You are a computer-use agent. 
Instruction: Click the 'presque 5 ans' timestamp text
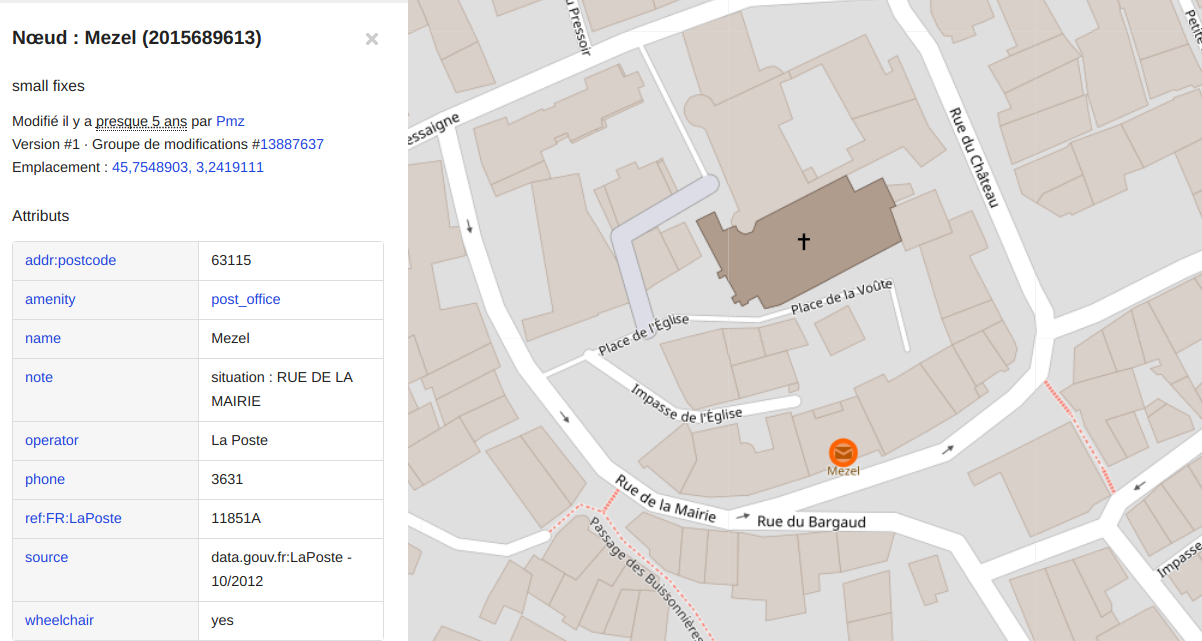(141, 121)
